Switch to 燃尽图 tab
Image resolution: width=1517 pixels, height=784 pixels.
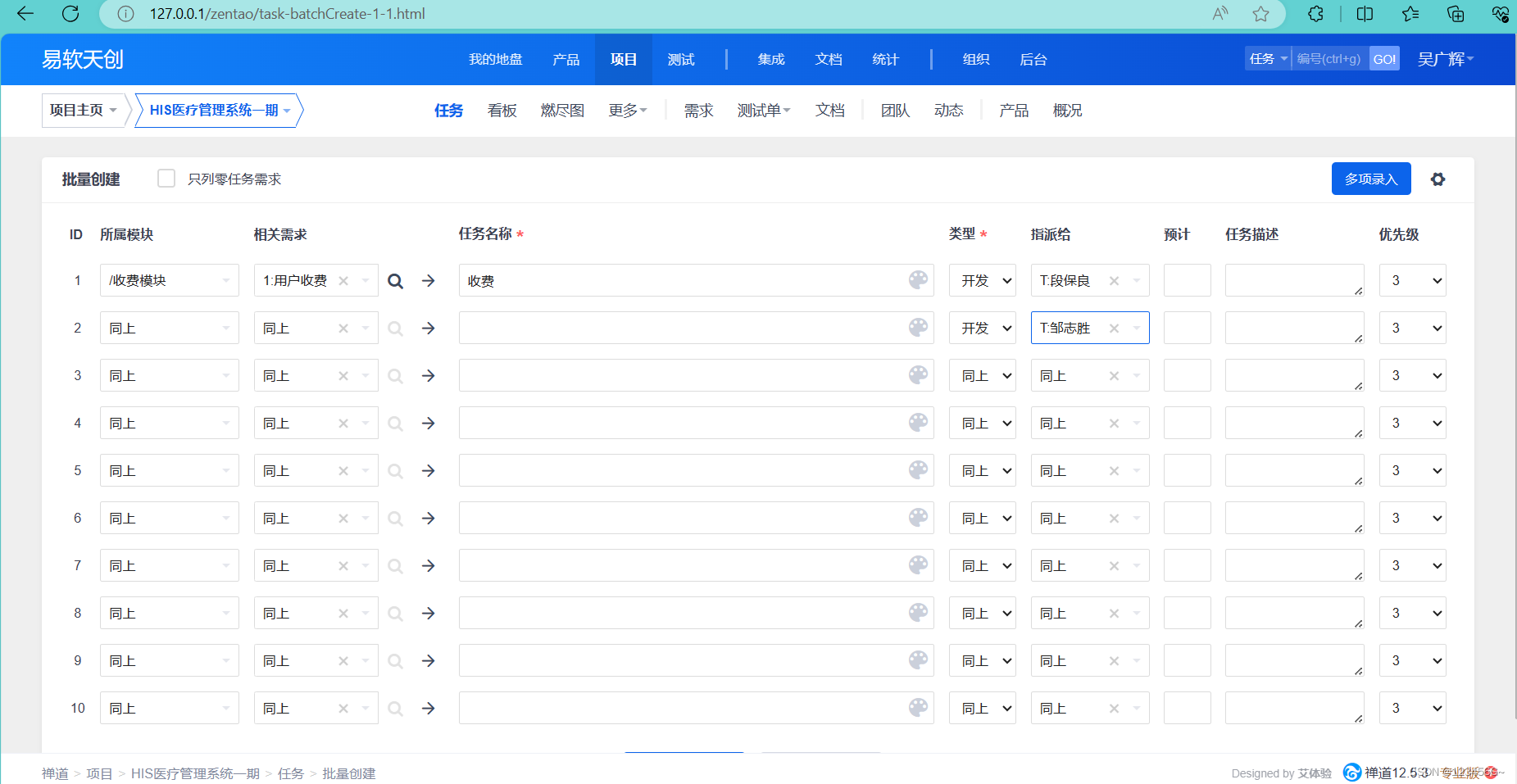562,111
